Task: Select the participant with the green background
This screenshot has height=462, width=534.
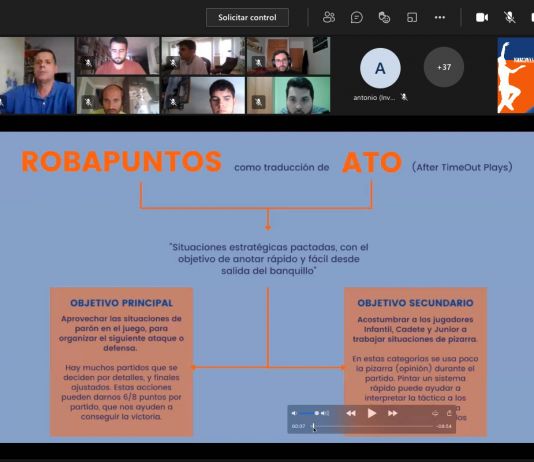Action: [288, 95]
